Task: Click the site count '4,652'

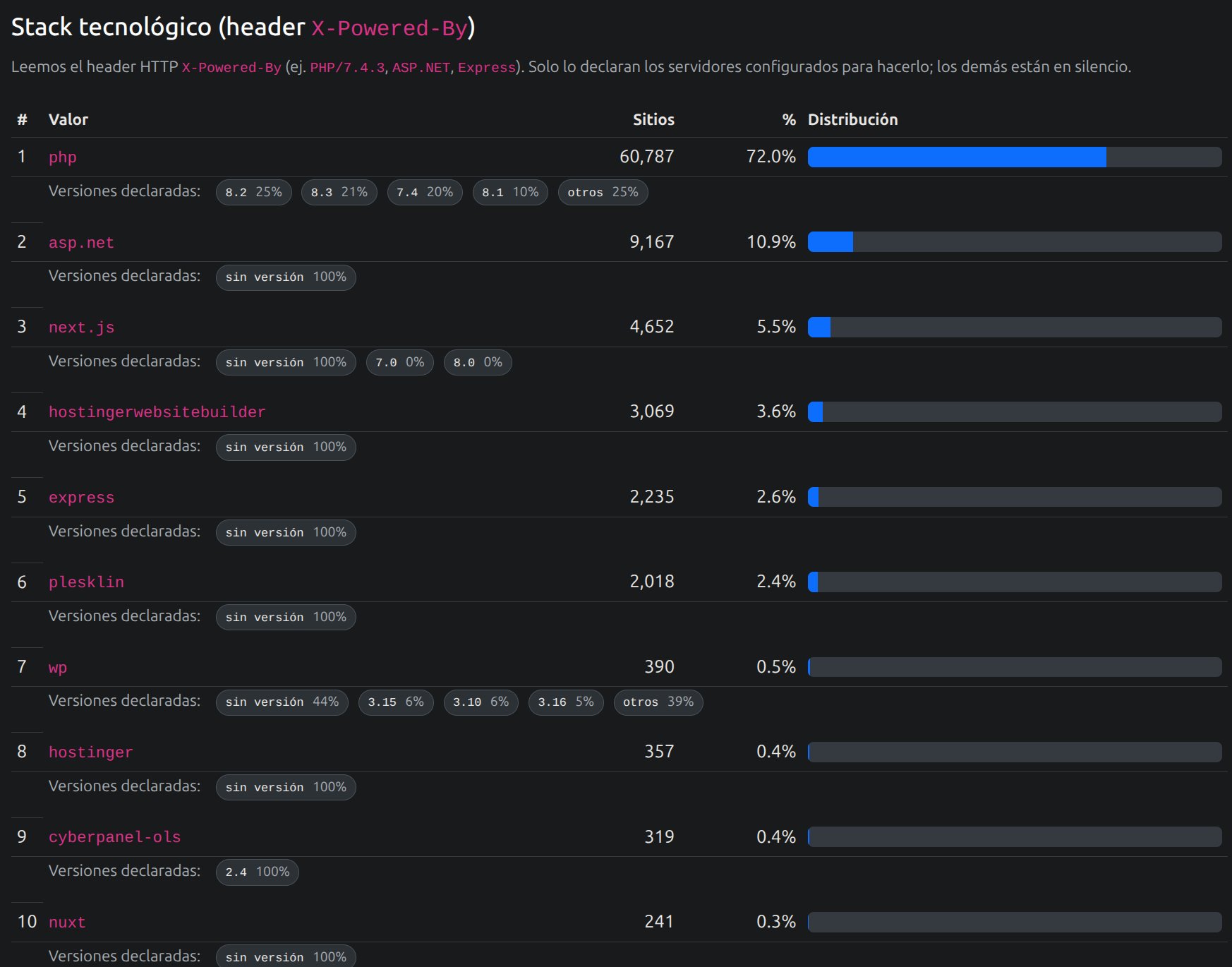Action: (652, 327)
